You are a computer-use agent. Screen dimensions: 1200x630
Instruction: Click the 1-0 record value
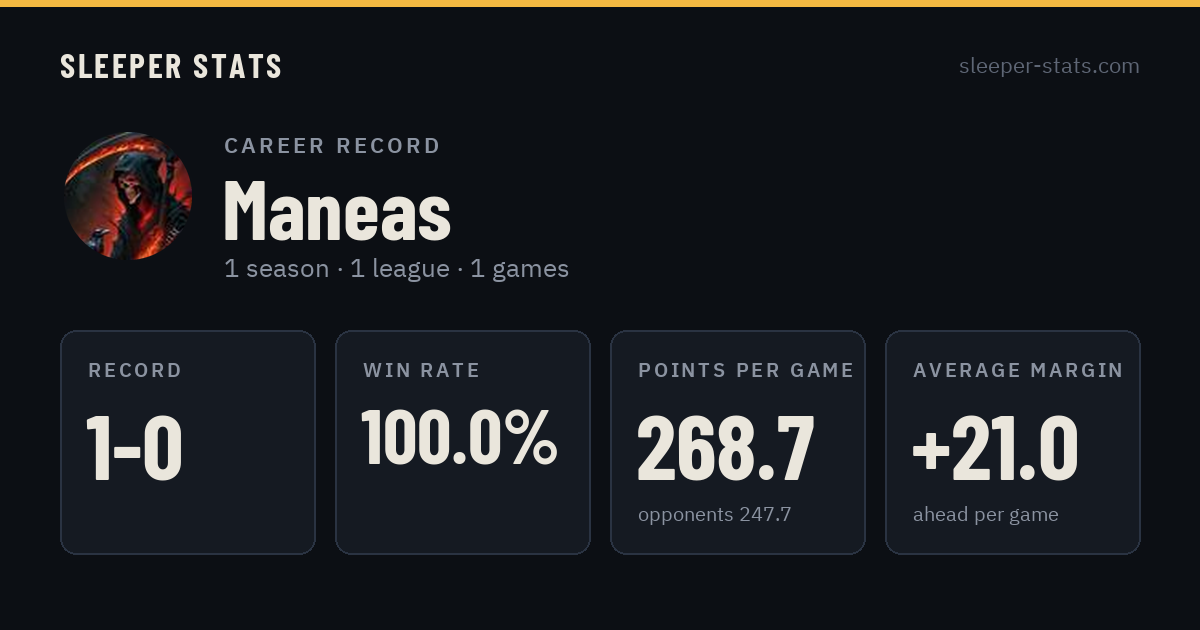coord(134,447)
